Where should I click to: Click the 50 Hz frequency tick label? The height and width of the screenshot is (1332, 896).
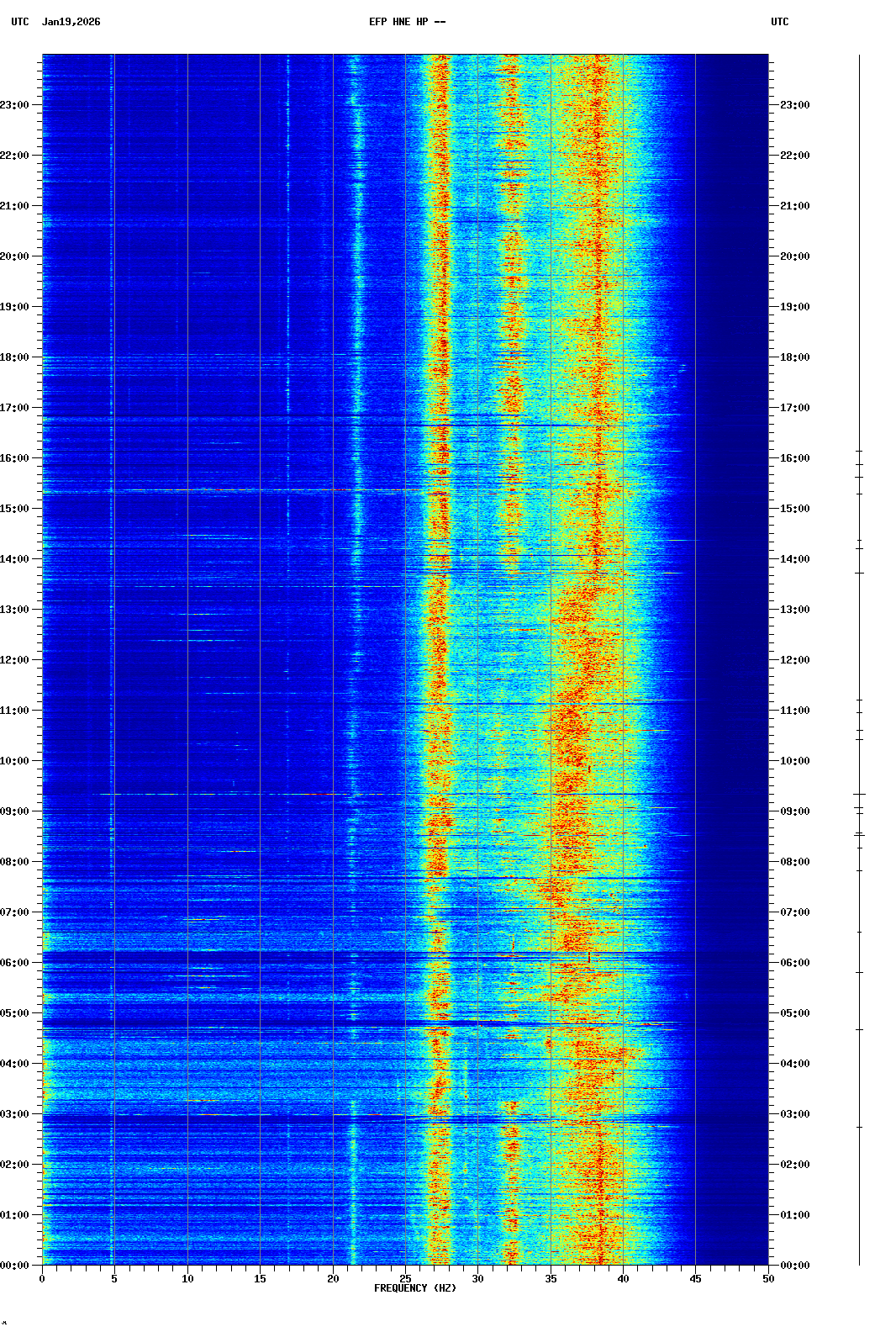coord(768,1279)
